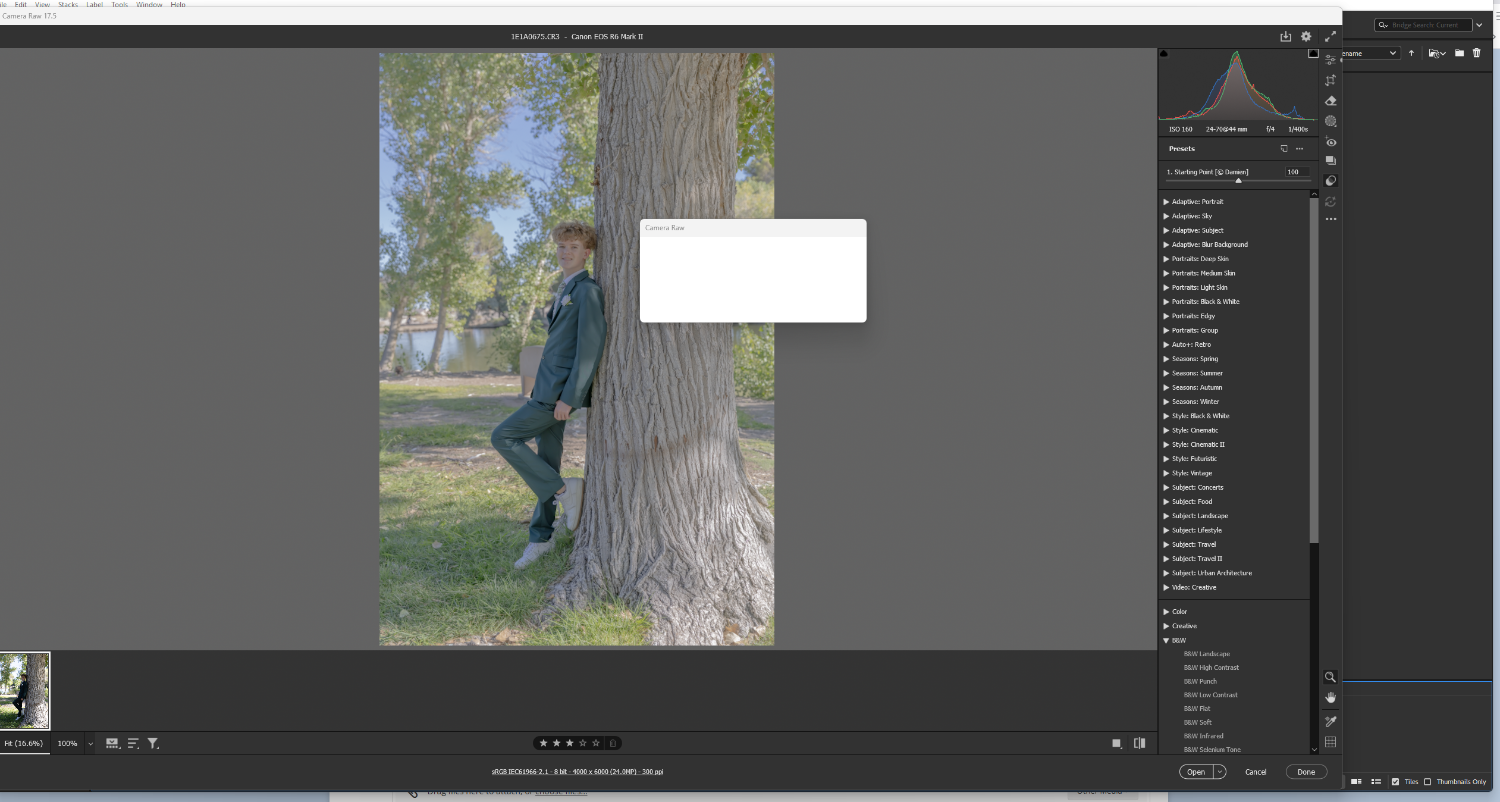Select the Healing eraser tool

[x=1330, y=101]
